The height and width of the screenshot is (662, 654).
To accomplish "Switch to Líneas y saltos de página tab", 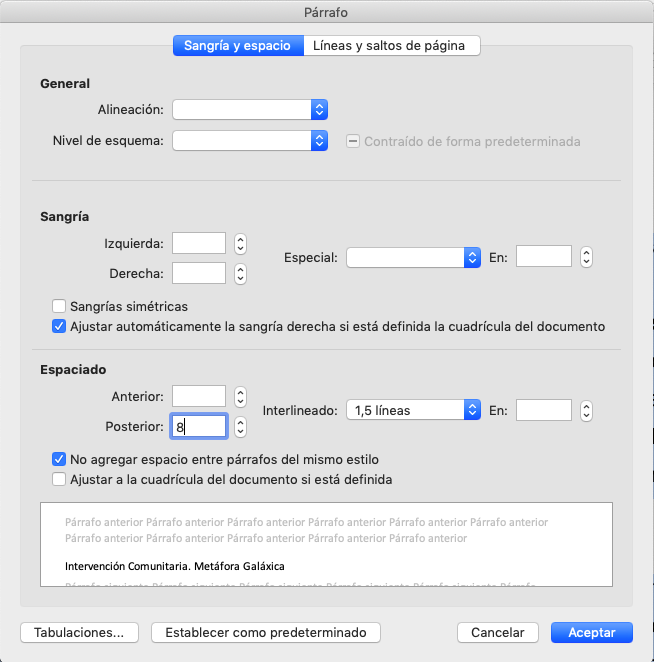I will point(392,45).
